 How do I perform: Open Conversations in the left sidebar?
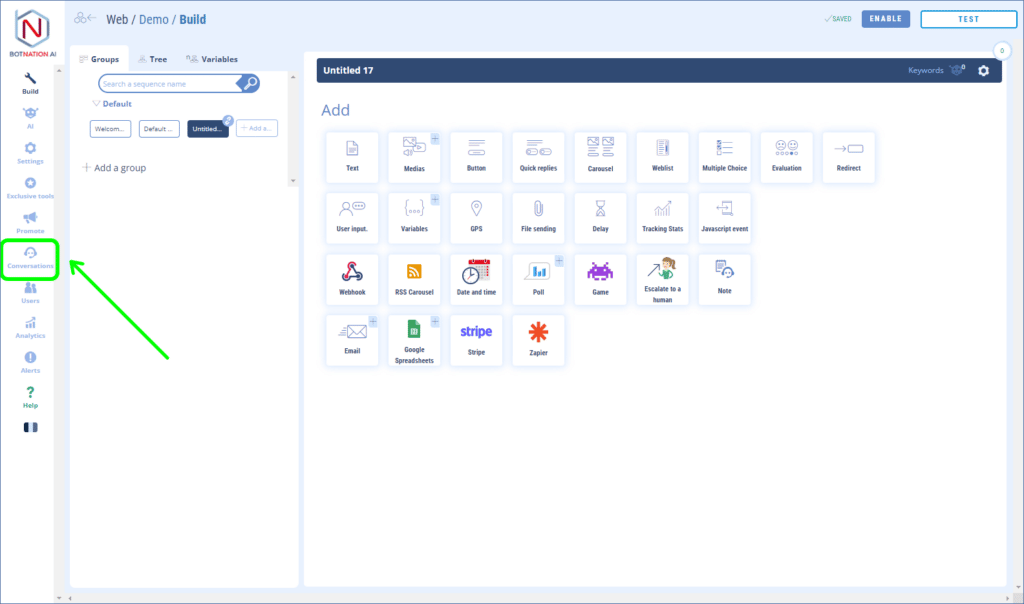pos(30,258)
